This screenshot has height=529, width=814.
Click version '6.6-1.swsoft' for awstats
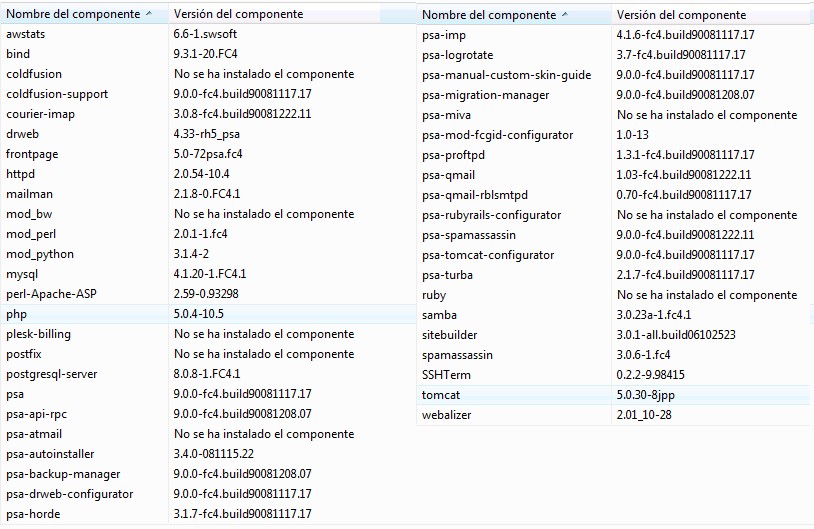pyautogui.click(x=206, y=34)
